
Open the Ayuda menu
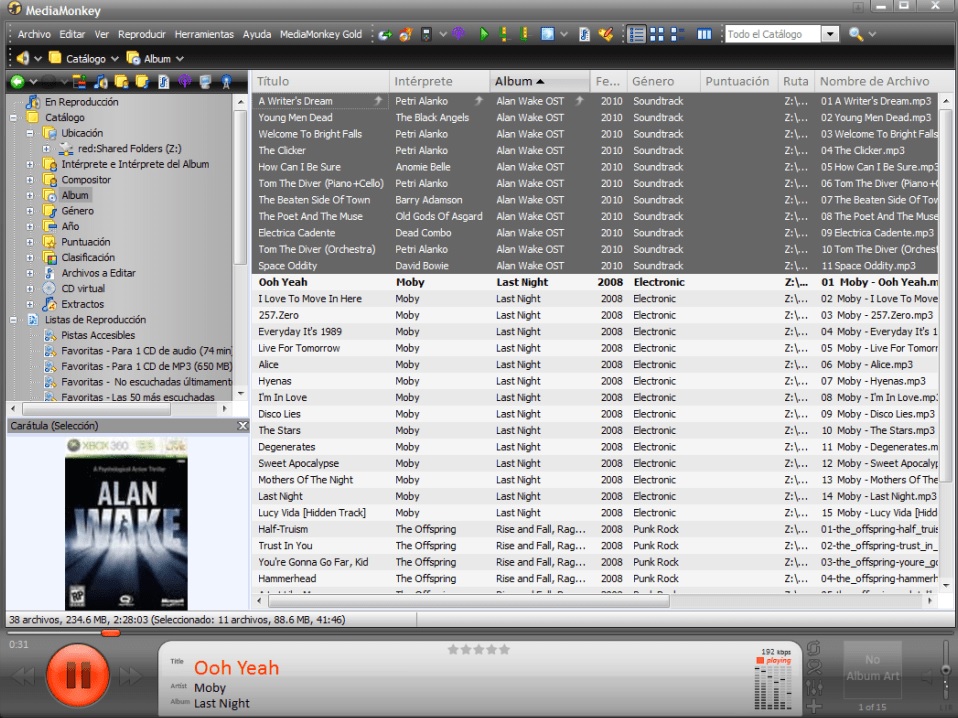pyautogui.click(x=257, y=34)
